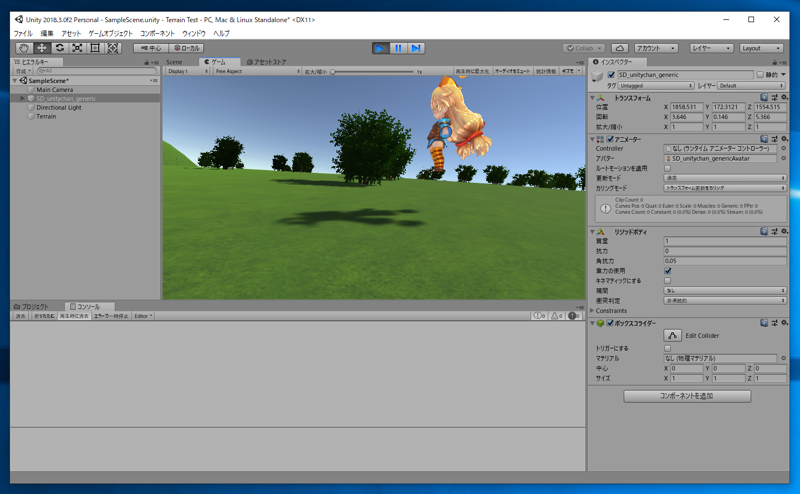Toggle the Center pivot mode button
Image resolution: width=800 pixels, height=494 pixels.
[x=151, y=48]
